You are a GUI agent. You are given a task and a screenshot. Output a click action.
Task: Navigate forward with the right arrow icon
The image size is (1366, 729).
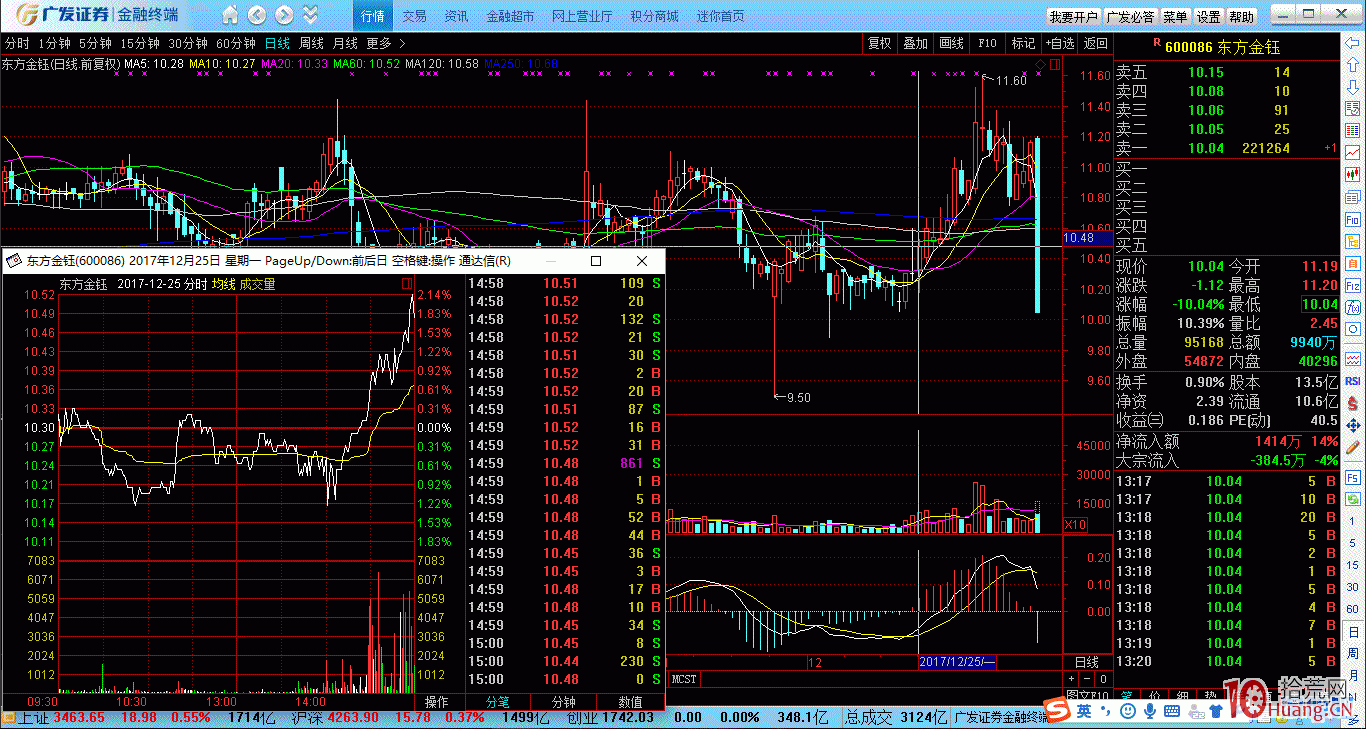(284, 15)
